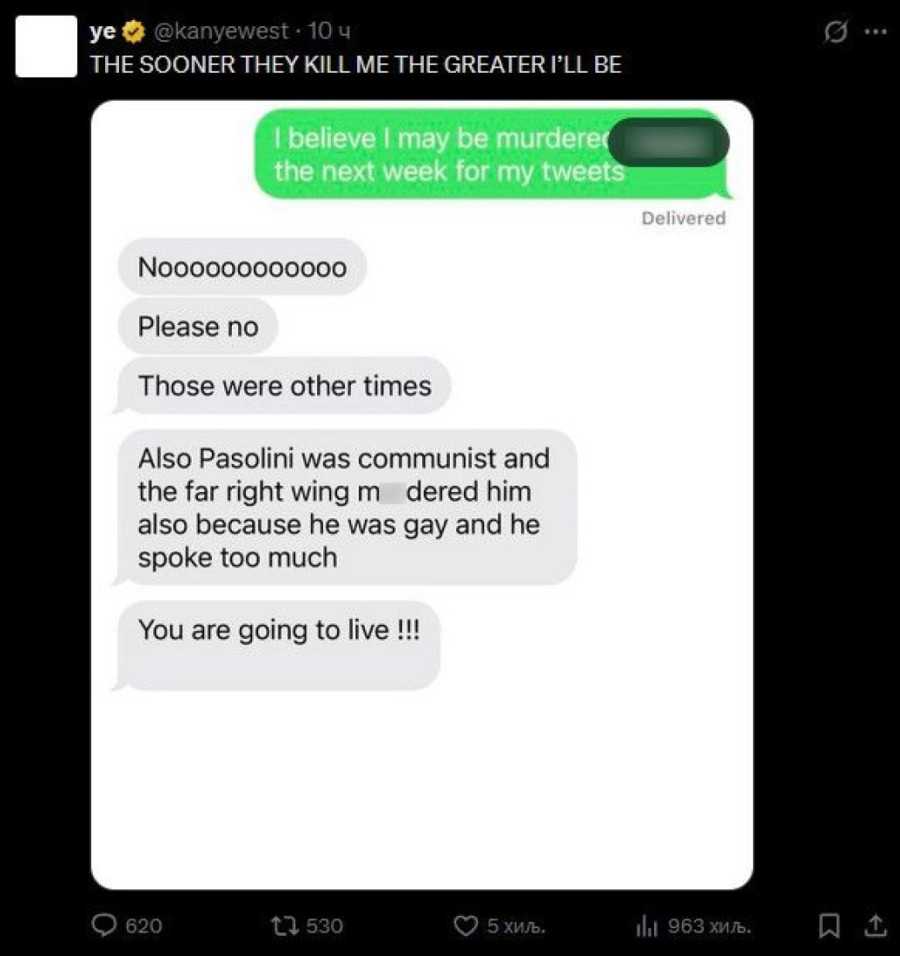Click the retweet icon
The image size is (900, 956).
(284, 926)
